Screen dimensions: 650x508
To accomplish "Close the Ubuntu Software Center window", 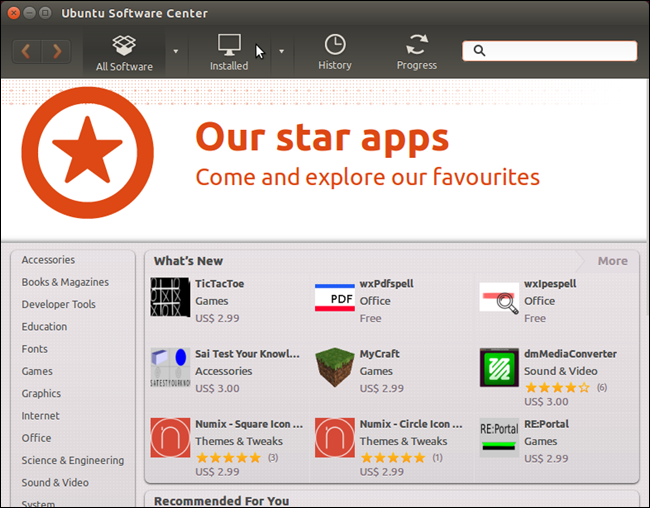I will [x=14, y=13].
